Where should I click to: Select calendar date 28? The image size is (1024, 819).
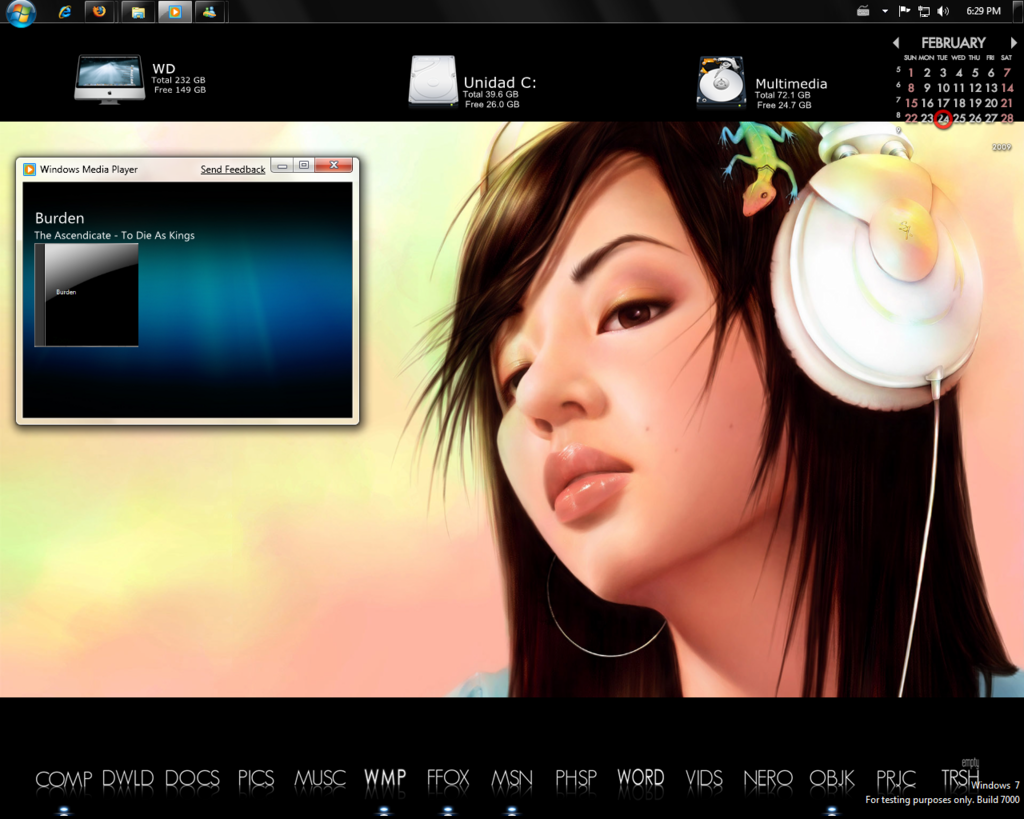tap(1007, 118)
